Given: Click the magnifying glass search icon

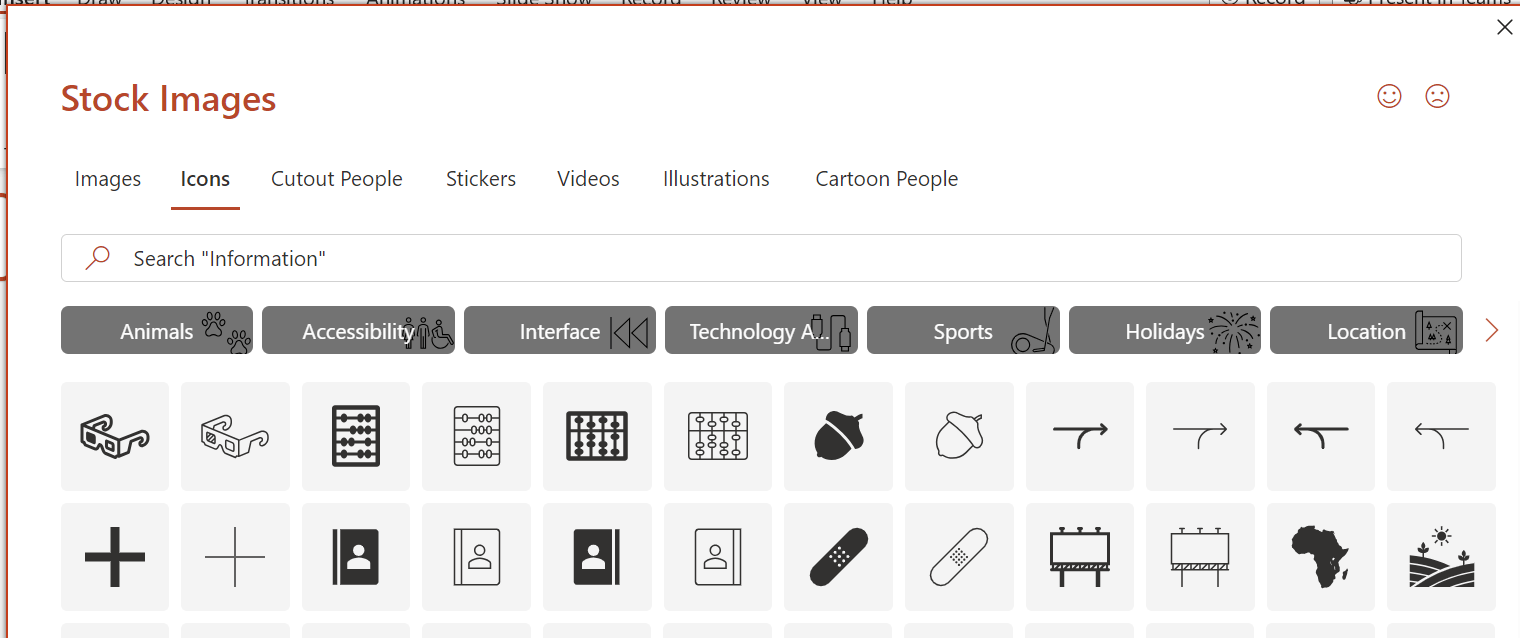Looking at the screenshot, I should [x=97, y=258].
